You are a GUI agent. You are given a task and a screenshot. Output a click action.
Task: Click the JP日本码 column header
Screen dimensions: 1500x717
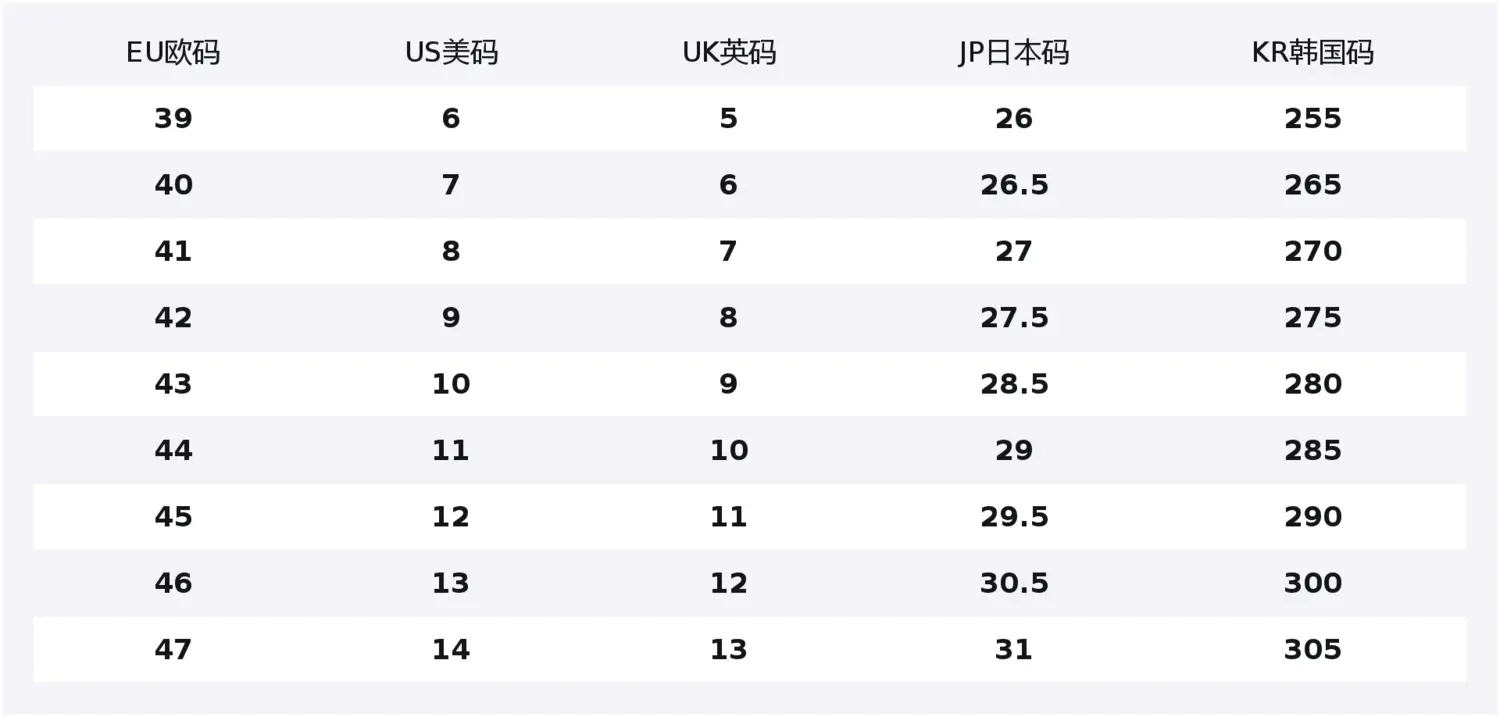pos(1013,52)
